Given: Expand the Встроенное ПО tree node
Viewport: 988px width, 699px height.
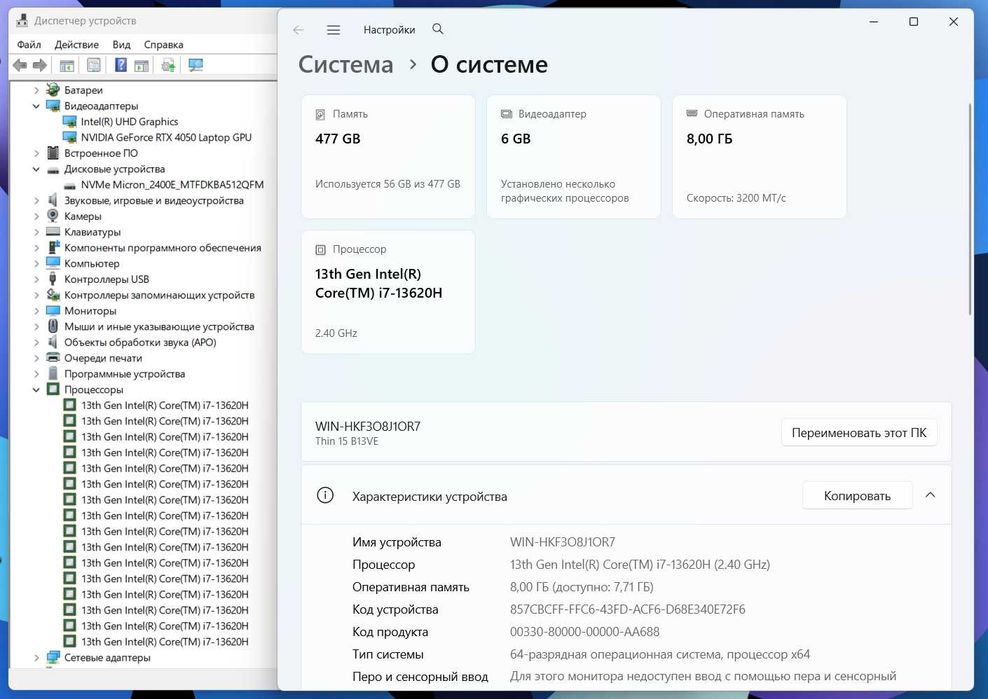Looking at the screenshot, I should point(37,153).
